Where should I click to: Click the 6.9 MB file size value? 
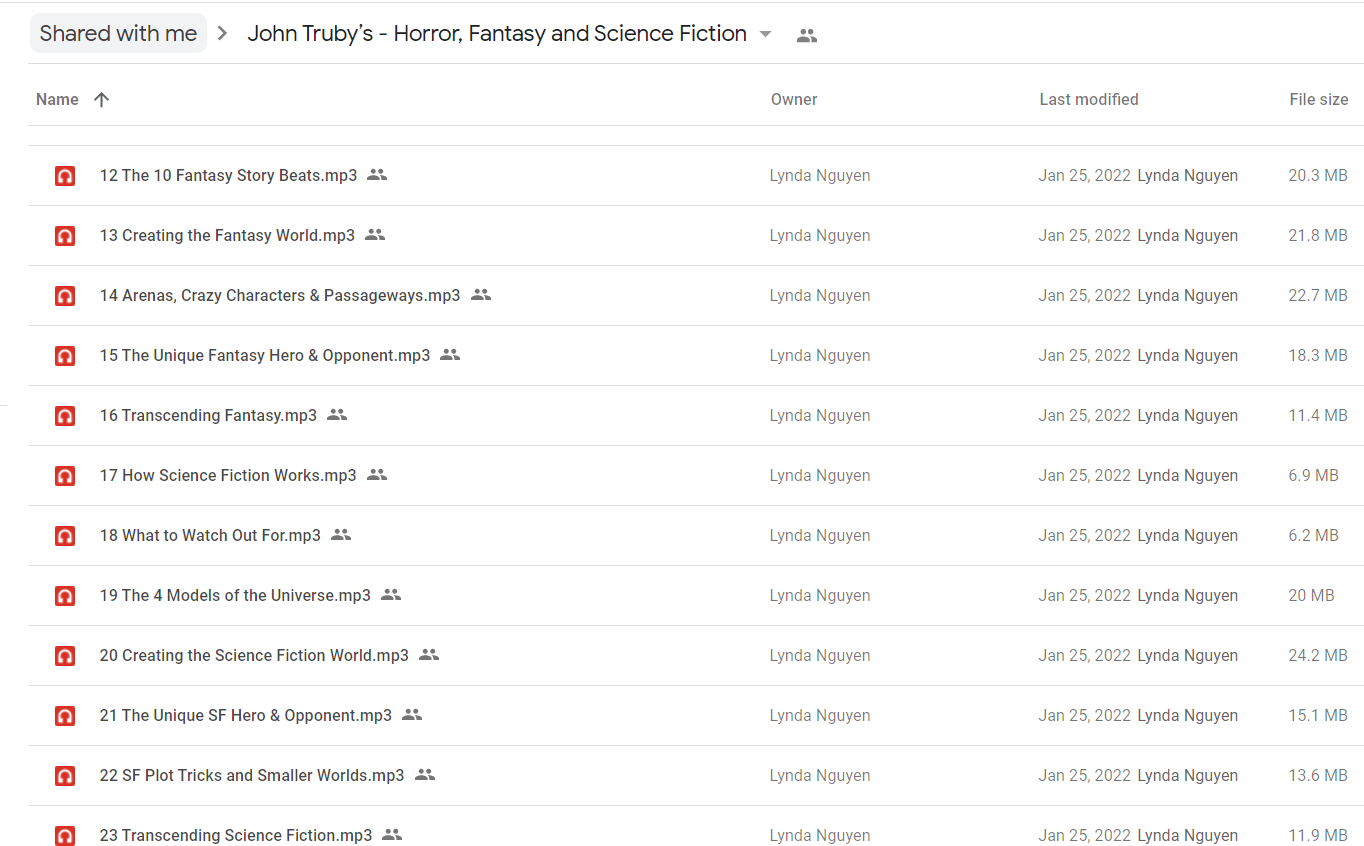point(1313,475)
